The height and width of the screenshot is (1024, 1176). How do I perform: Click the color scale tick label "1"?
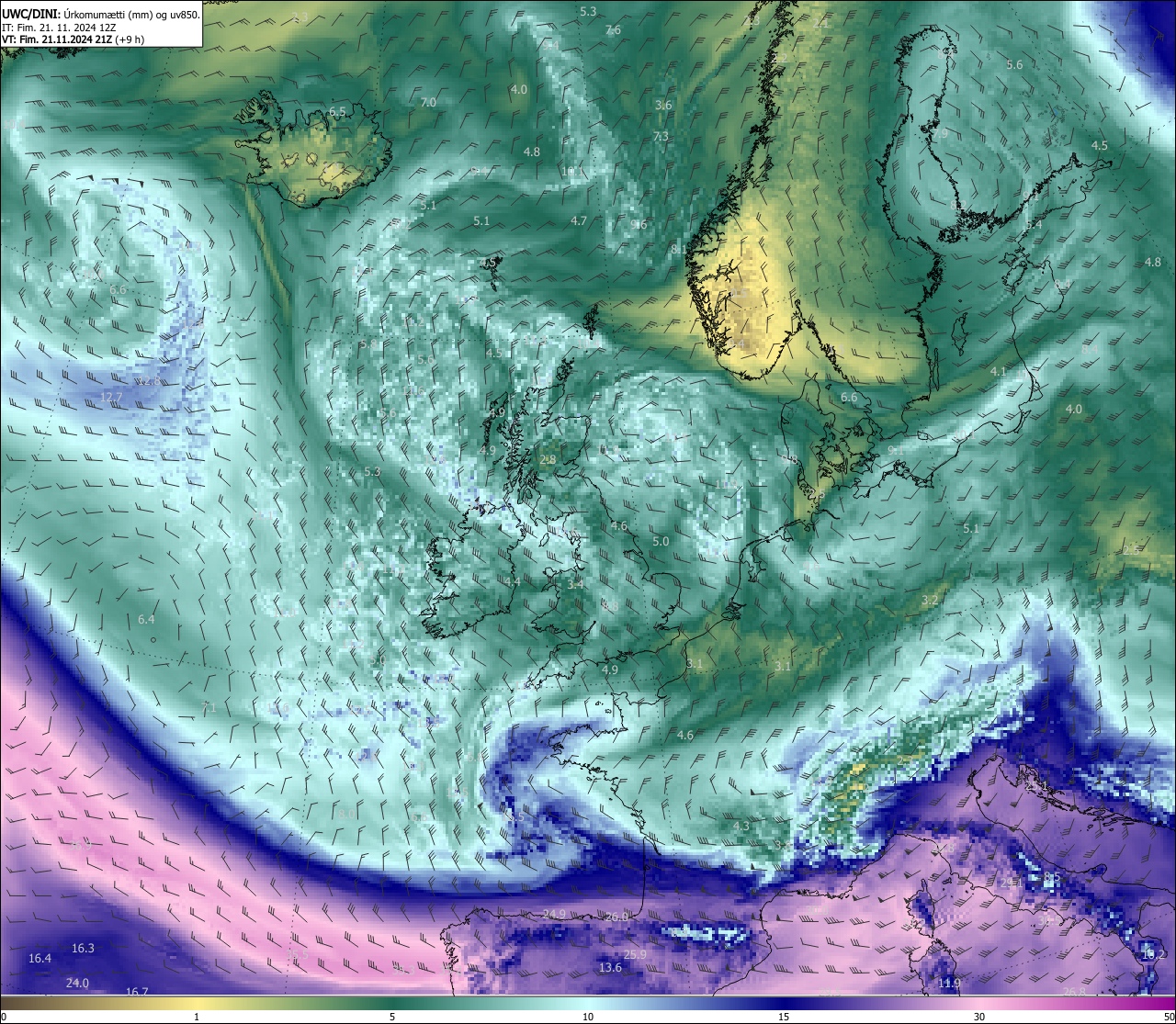197,1017
